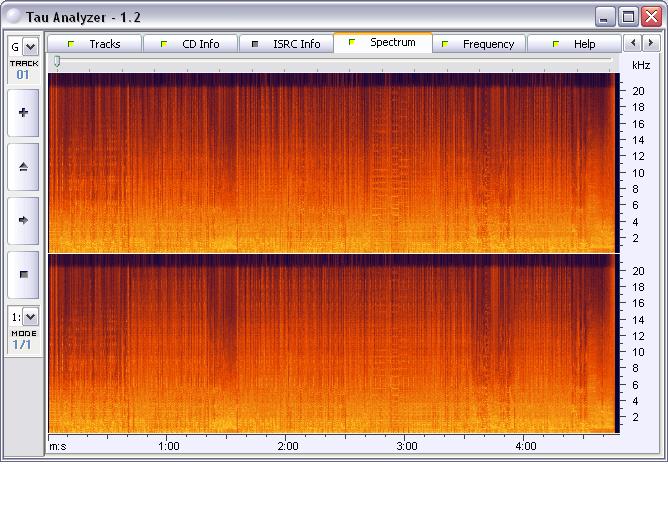This screenshot has width=668, height=512.
Task: Click the plus button in left sidebar
Action: pyautogui.click(x=23, y=113)
